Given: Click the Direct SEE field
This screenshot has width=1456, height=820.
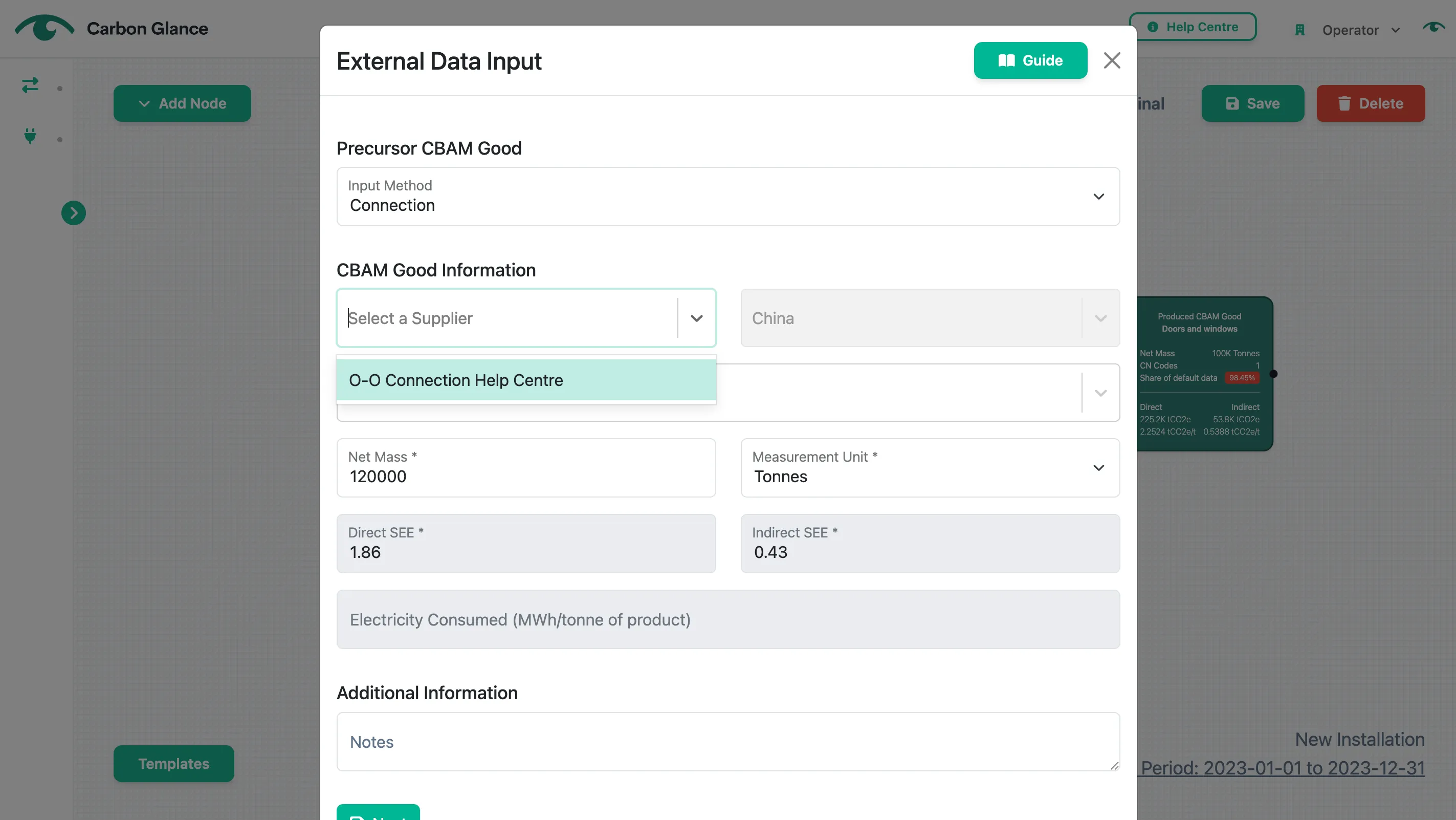Looking at the screenshot, I should pos(526,544).
